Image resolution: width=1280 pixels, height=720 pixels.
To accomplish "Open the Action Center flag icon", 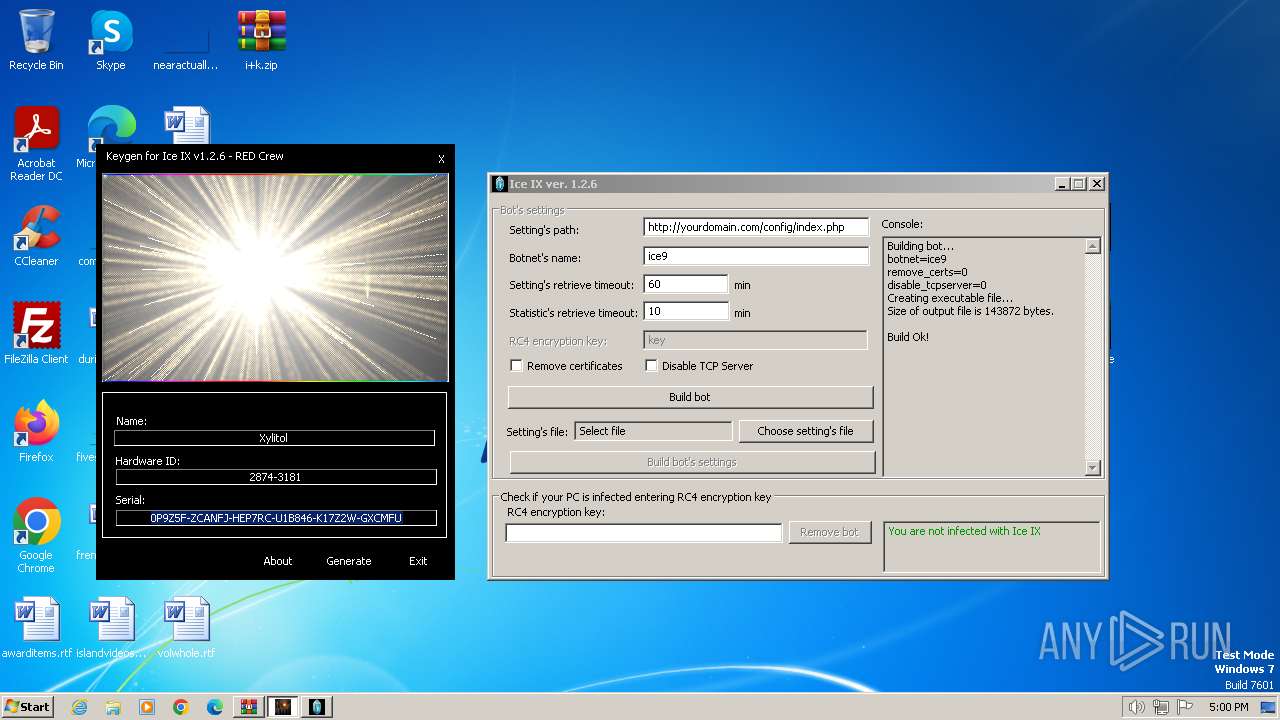I will point(1185,707).
